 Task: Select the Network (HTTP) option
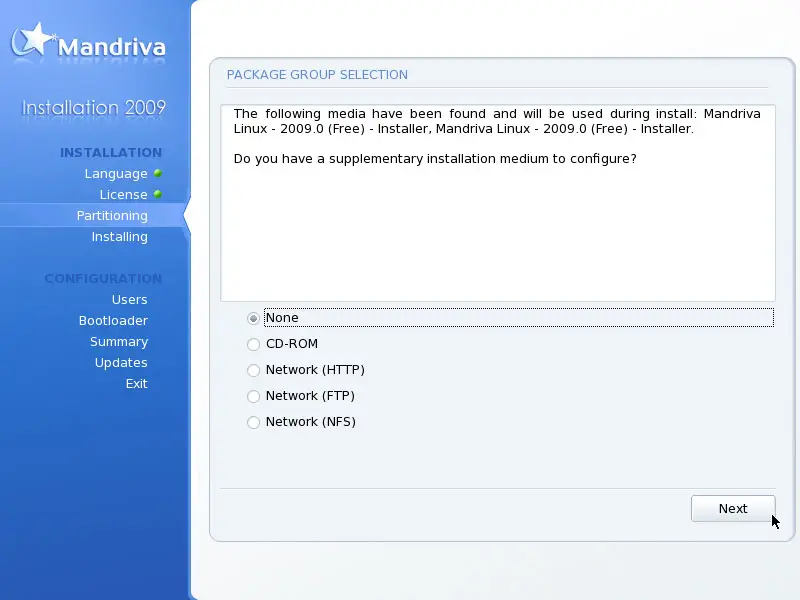[x=253, y=370]
